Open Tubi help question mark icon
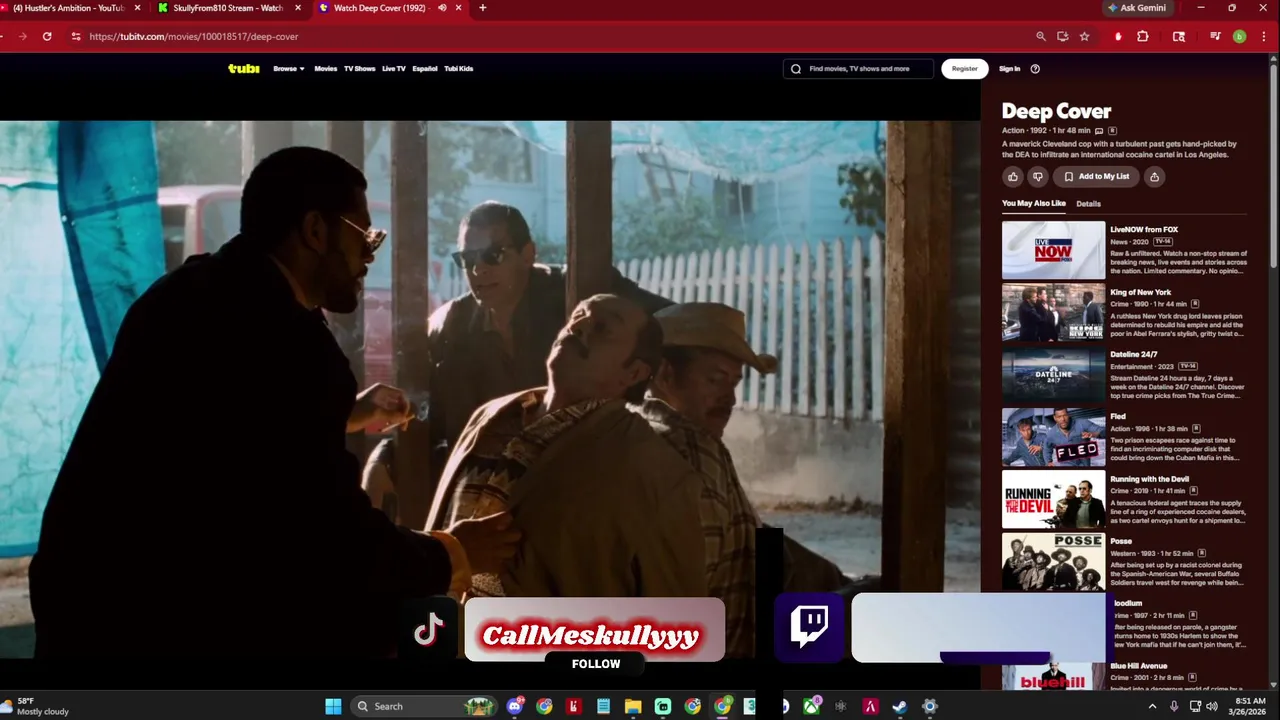This screenshot has width=1280, height=720. click(x=1035, y=69)
